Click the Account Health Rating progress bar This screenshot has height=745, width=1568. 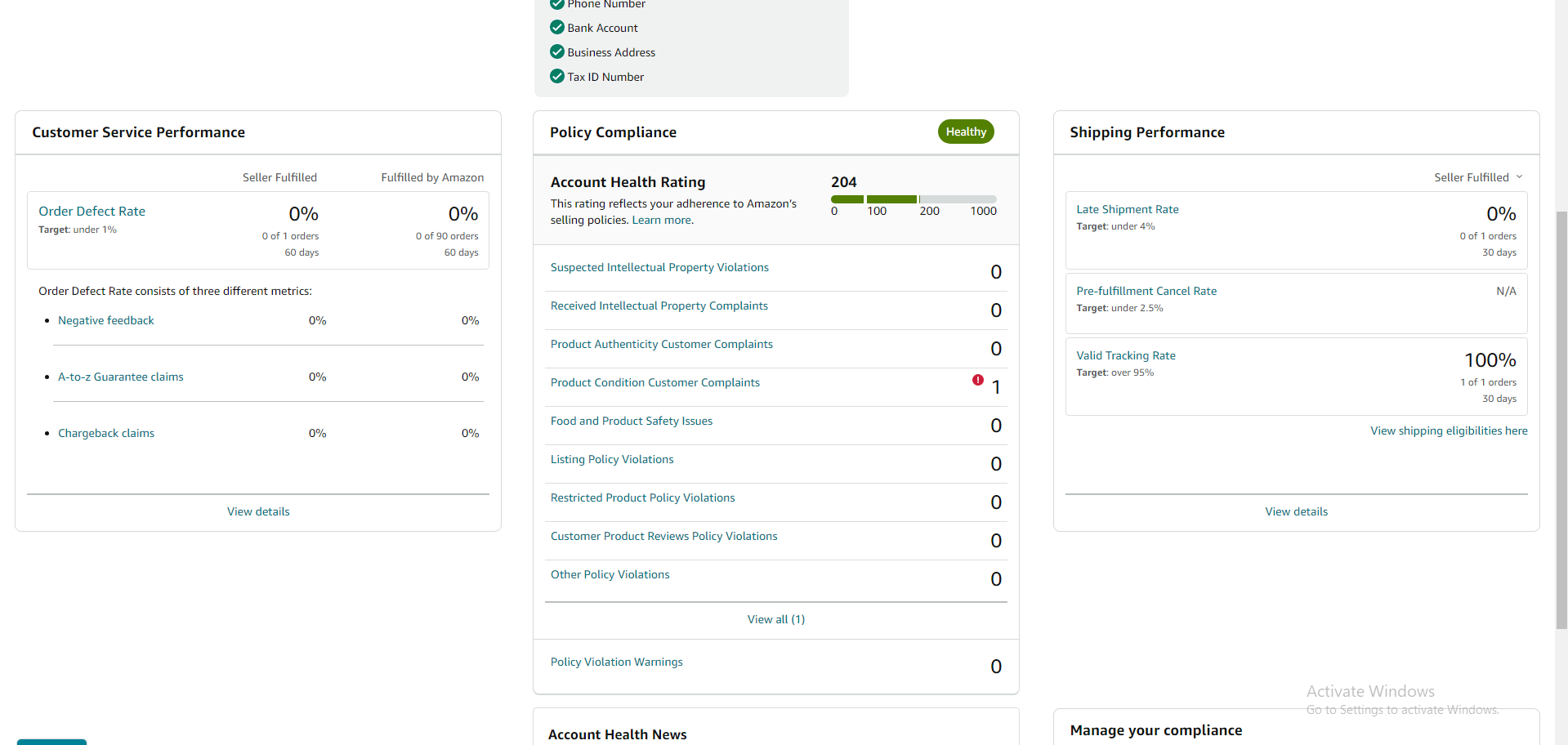click(x=914, y=199)
